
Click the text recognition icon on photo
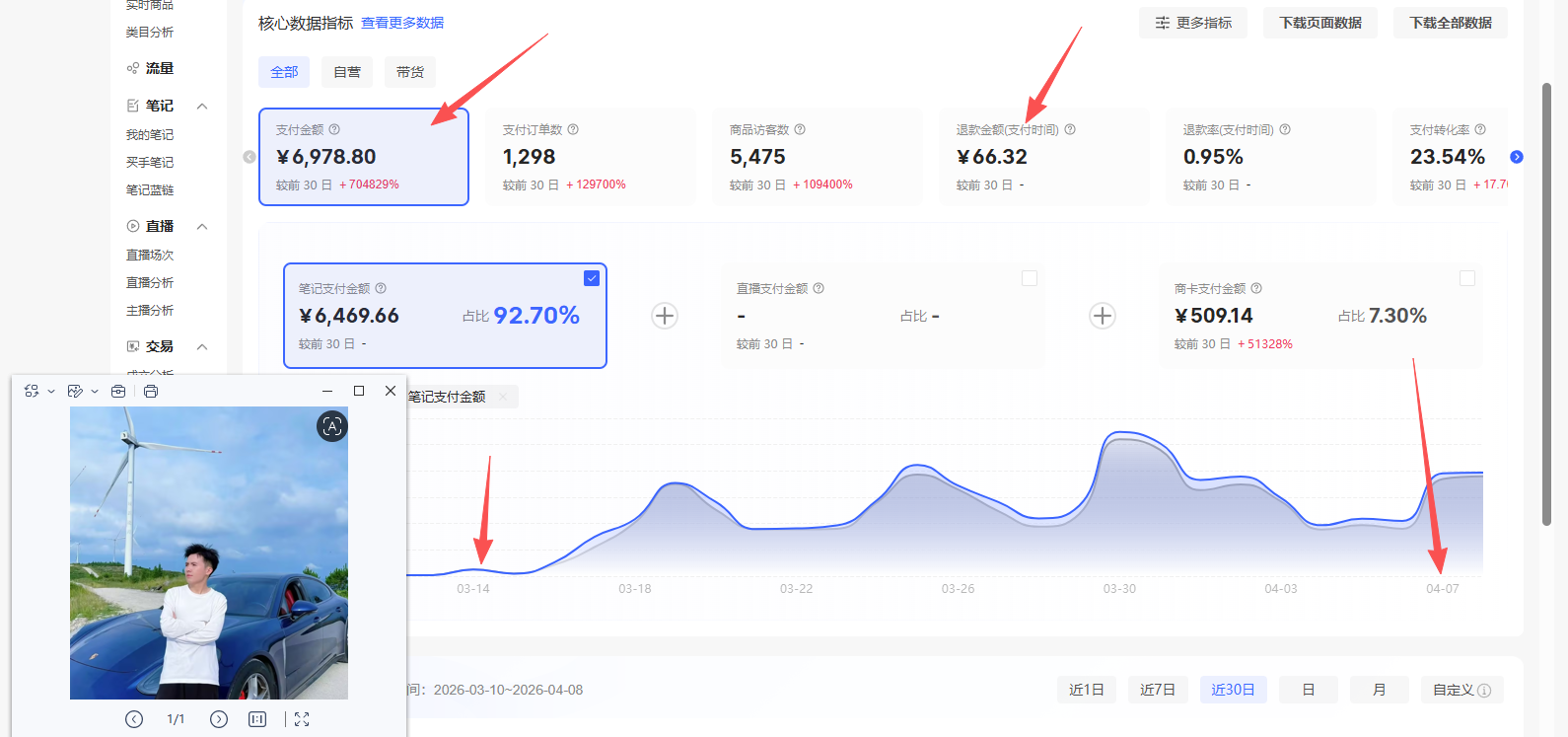tap(332, 426)
